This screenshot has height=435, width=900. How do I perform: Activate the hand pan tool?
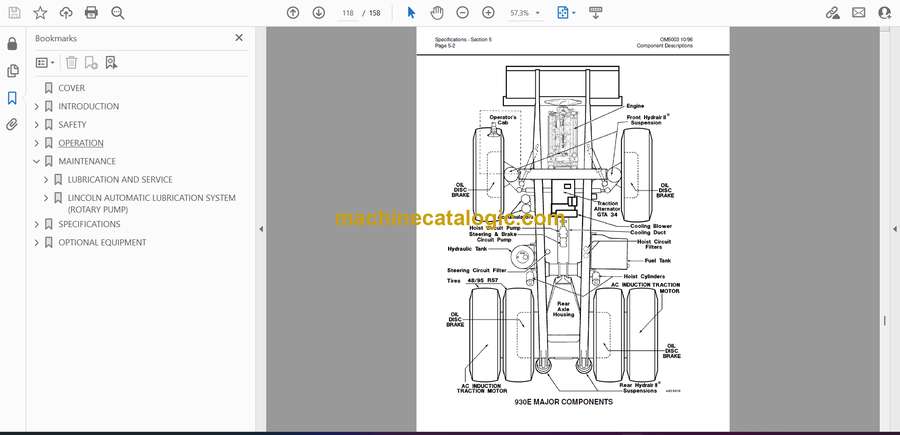[437, 13]
